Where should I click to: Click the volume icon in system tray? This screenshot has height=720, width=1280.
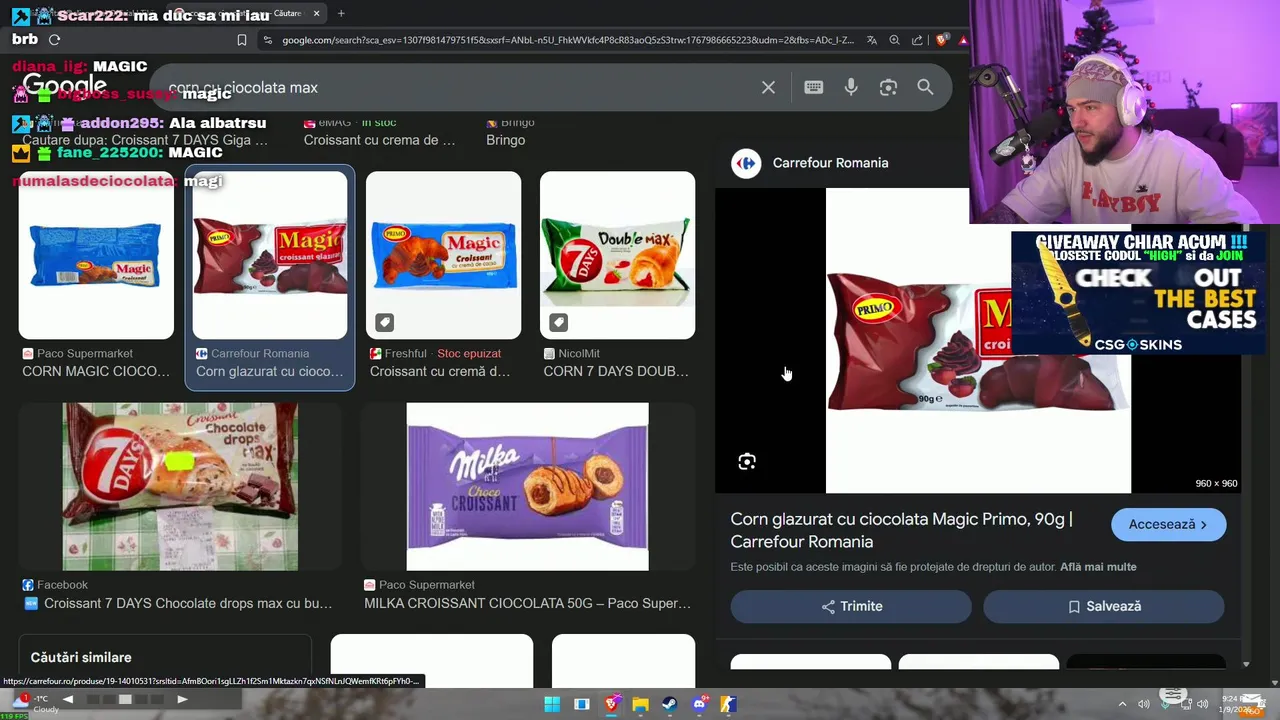pyautogui.click(x=1203, y=704)
